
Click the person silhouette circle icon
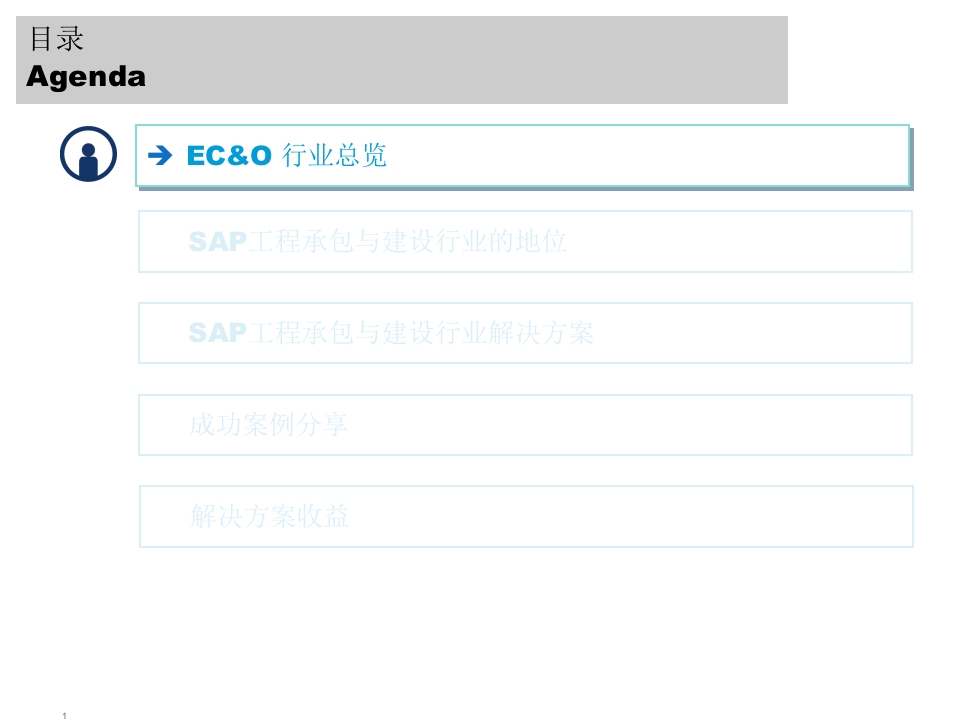88,154
